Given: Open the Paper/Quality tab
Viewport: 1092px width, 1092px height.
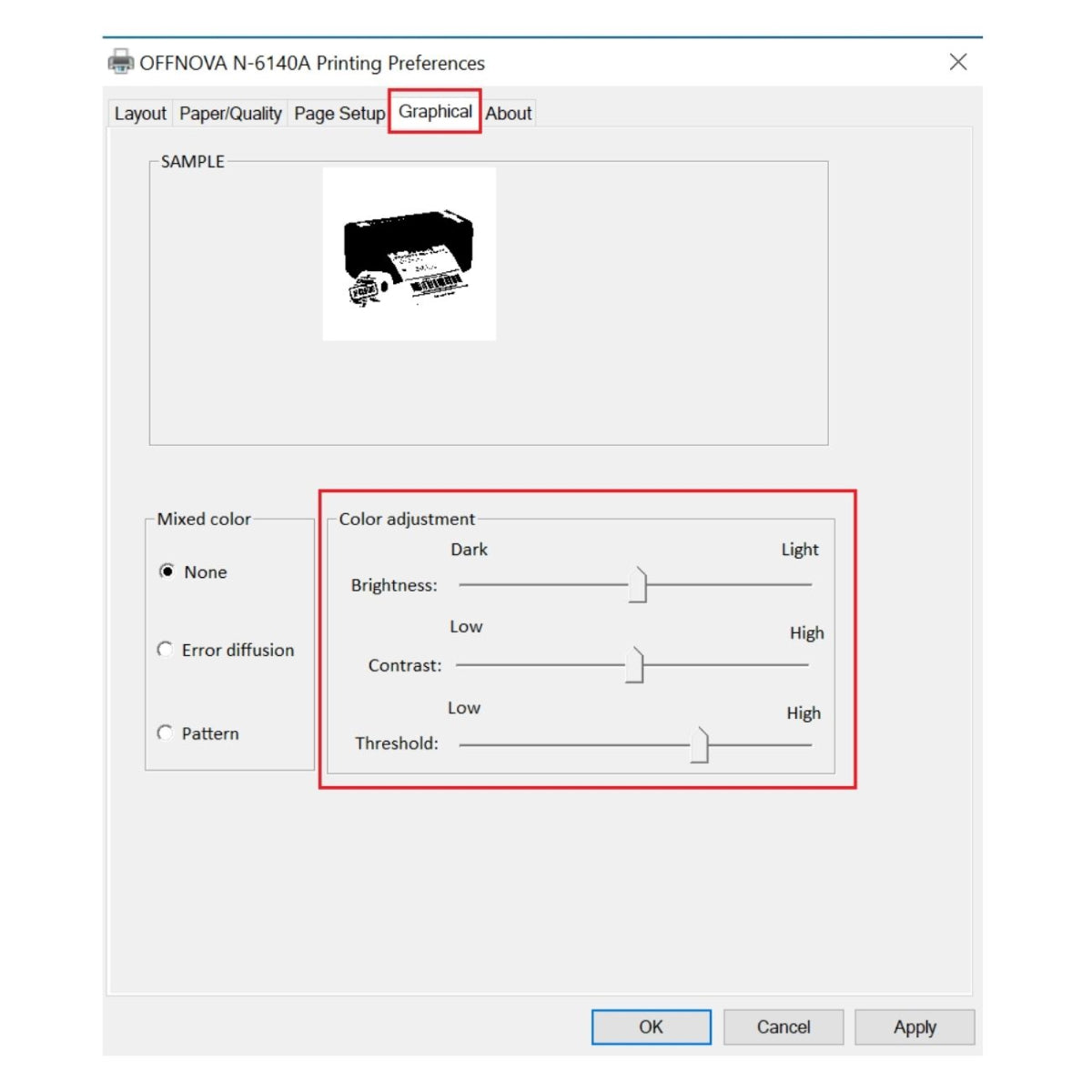Looking at the screenshot, I should (x=230, y=114).
